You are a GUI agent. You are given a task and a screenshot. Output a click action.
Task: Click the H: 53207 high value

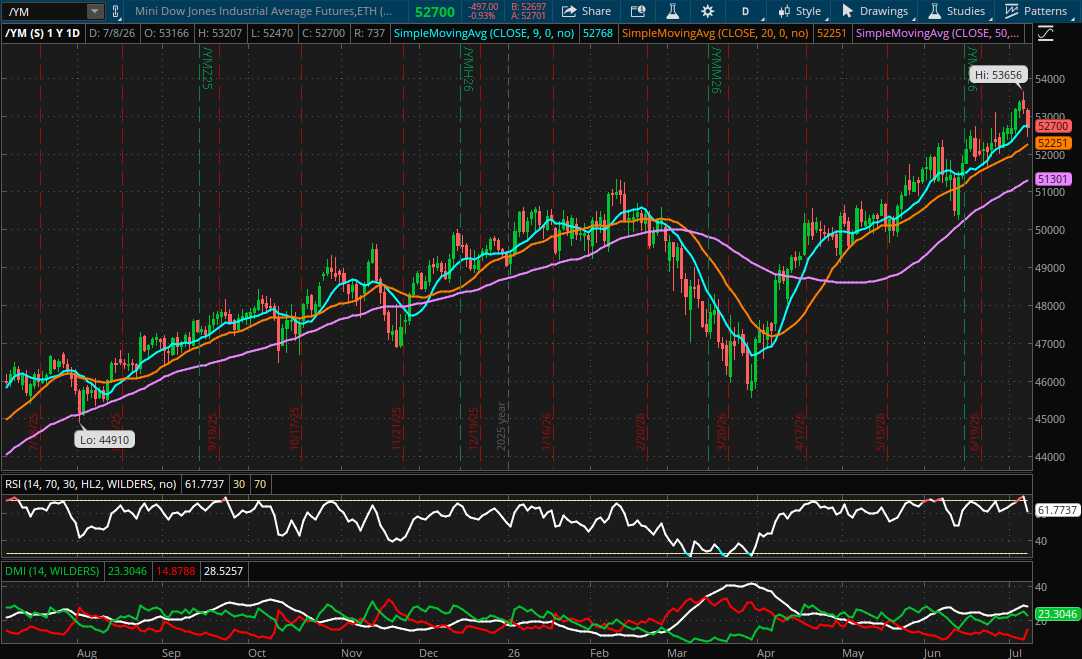pyautogui.click(x=220, y=32)
